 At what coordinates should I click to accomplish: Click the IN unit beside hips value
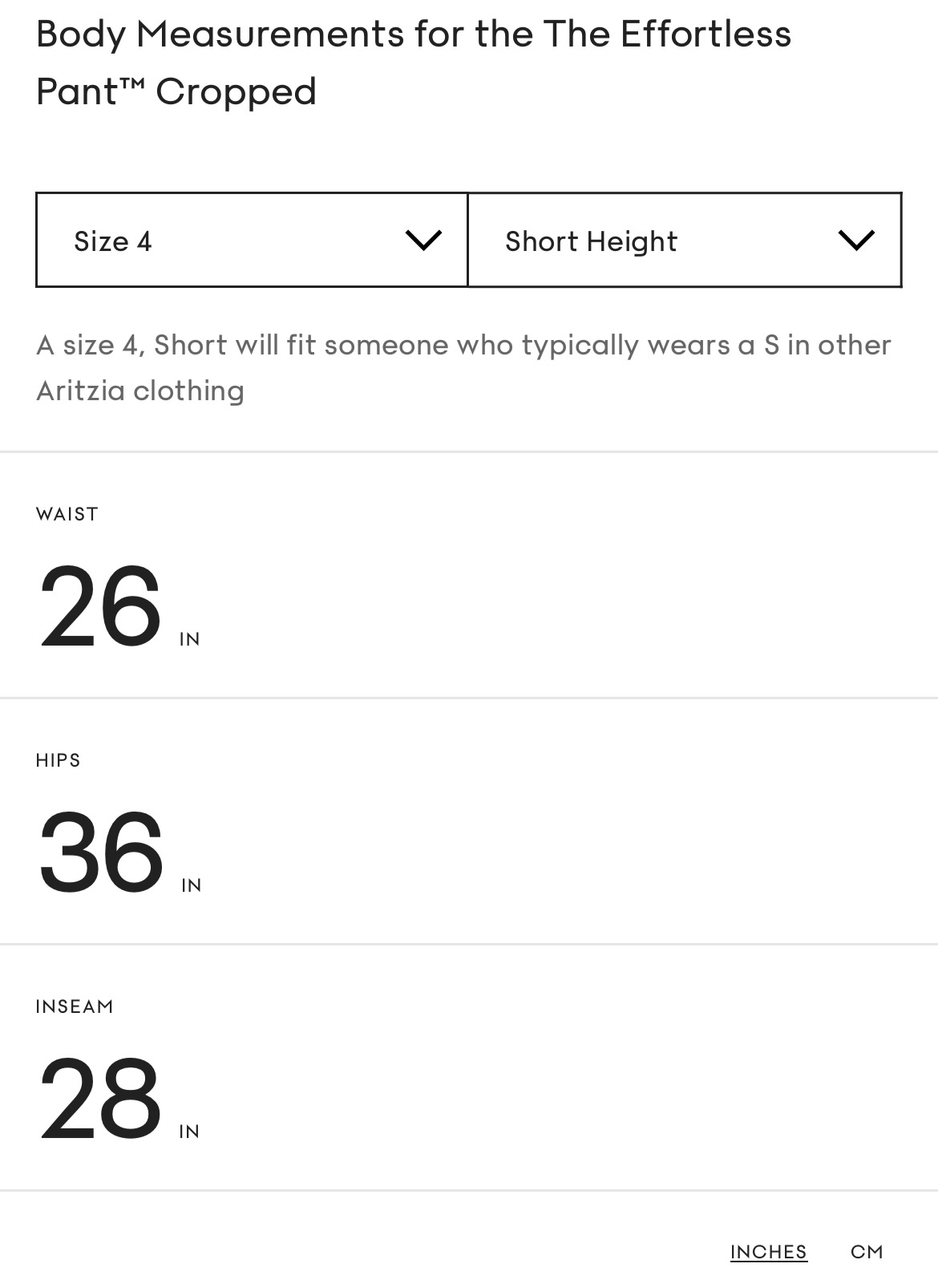192,885
